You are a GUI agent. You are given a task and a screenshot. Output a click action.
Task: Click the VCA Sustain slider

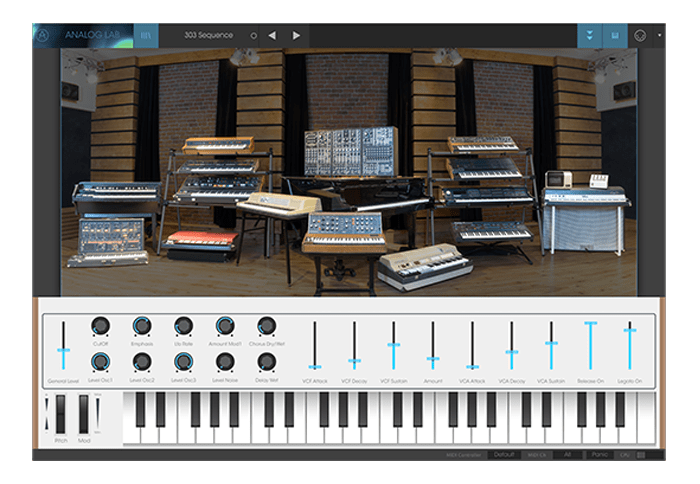551,346
